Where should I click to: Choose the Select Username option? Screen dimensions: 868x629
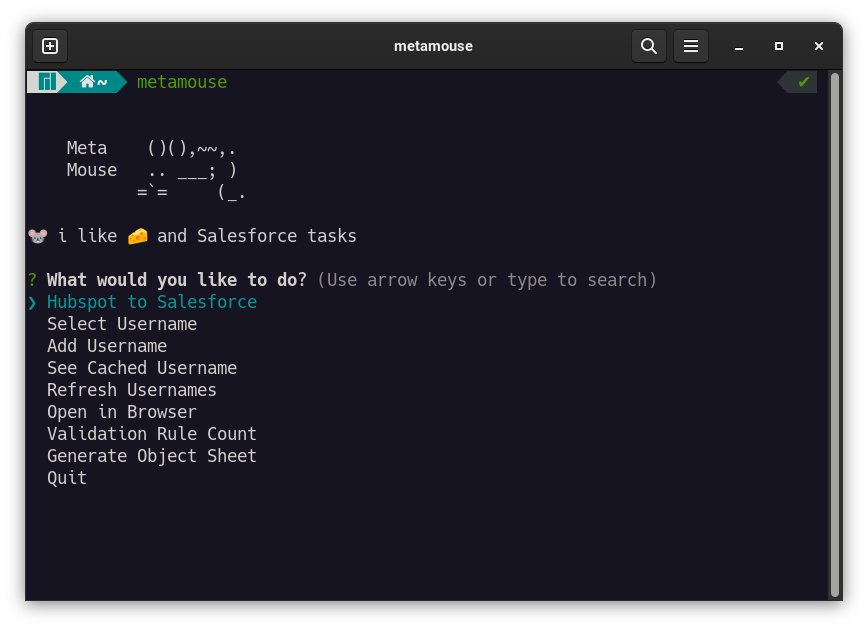point(122,324)
